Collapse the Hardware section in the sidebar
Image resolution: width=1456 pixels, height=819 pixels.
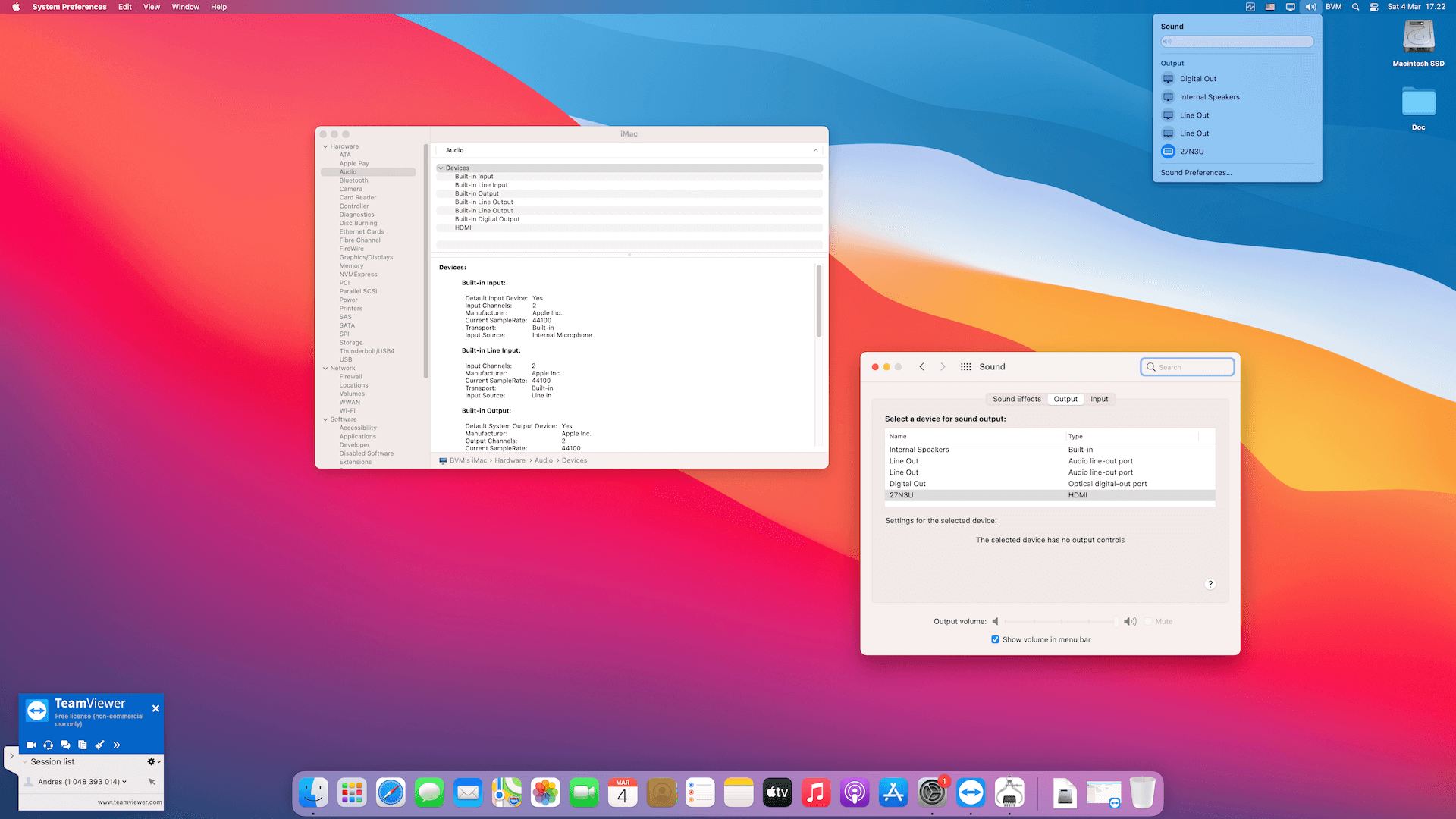pos(325,147)
